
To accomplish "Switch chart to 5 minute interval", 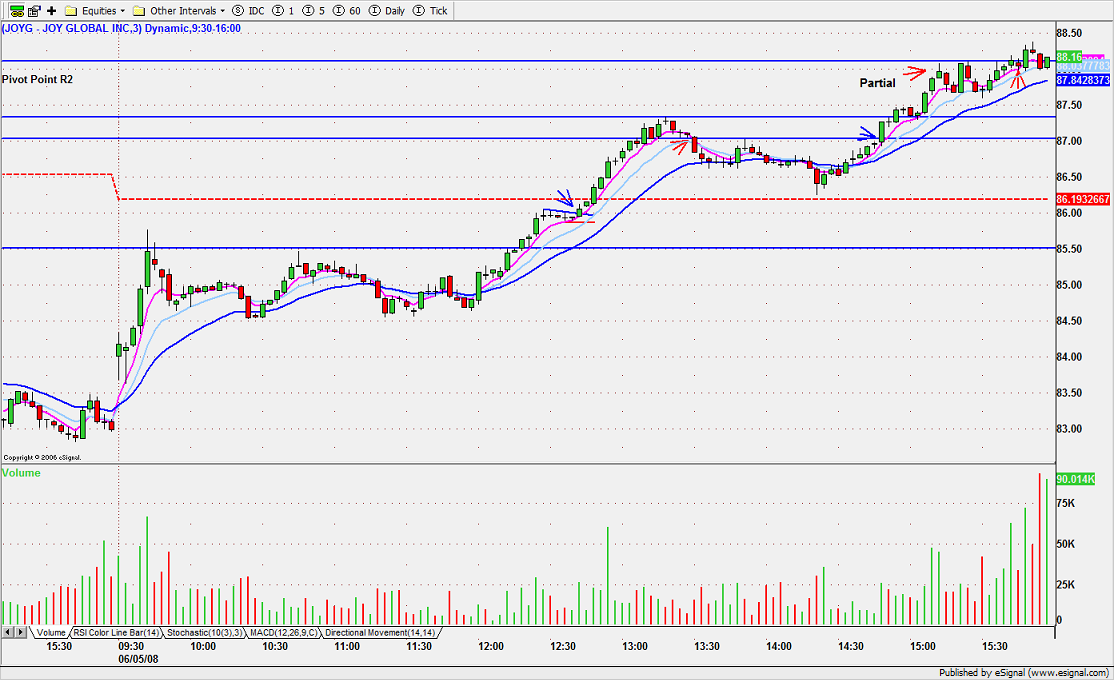I will click(x=313, y=11).
